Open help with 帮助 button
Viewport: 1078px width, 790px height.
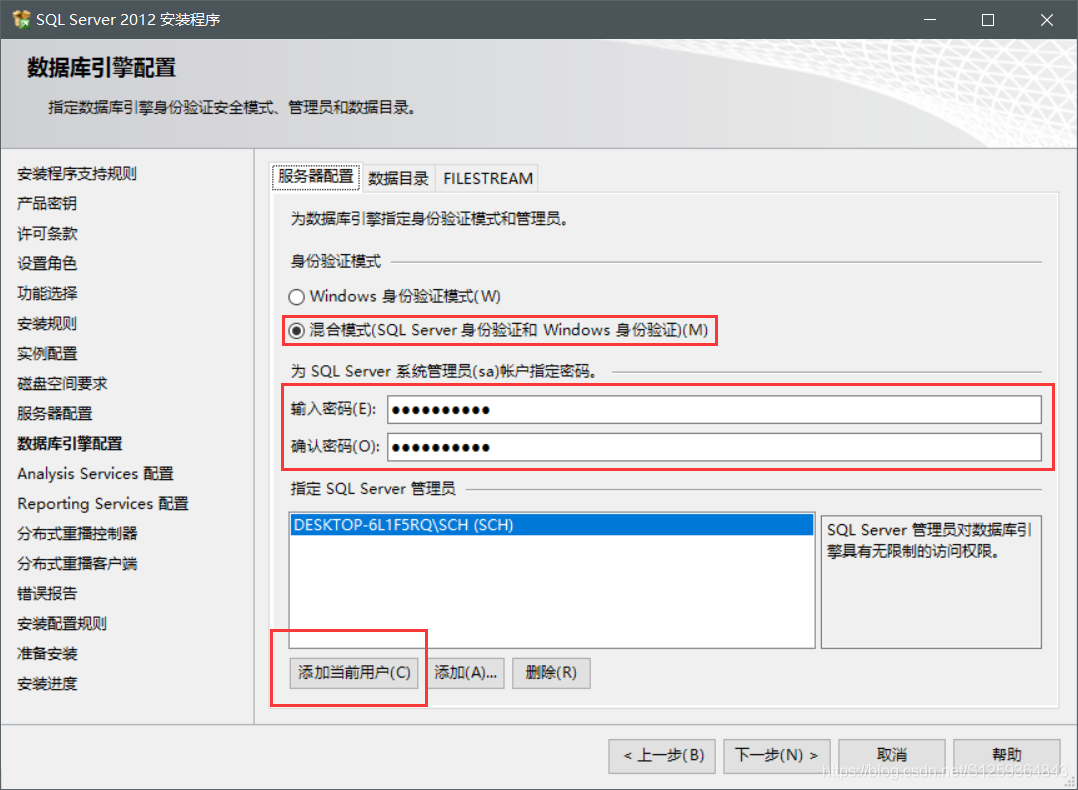click(1006, 756)
